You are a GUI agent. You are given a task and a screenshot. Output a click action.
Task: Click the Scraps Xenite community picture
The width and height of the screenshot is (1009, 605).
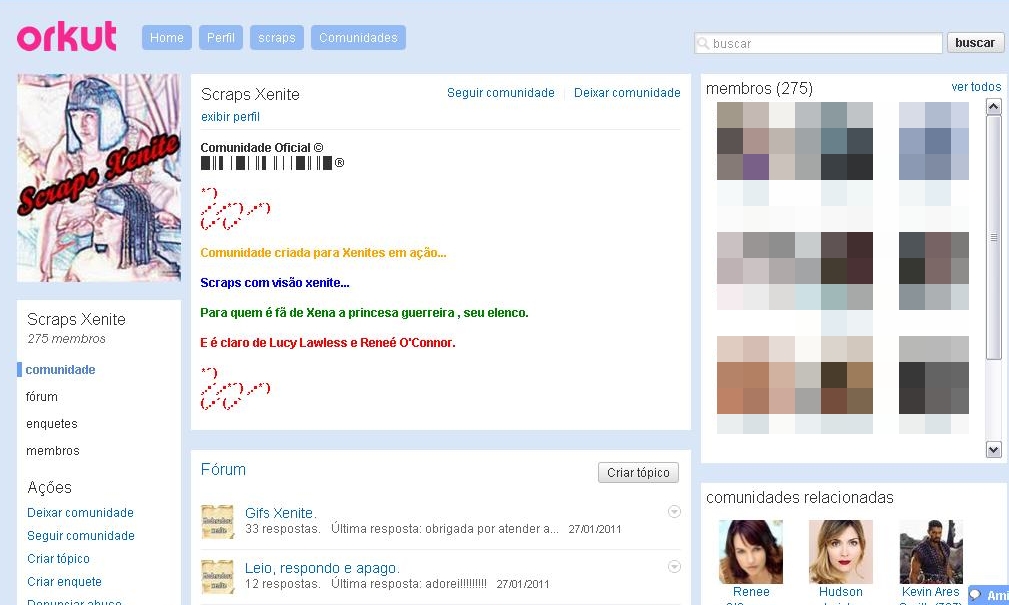tap(98, 178)
